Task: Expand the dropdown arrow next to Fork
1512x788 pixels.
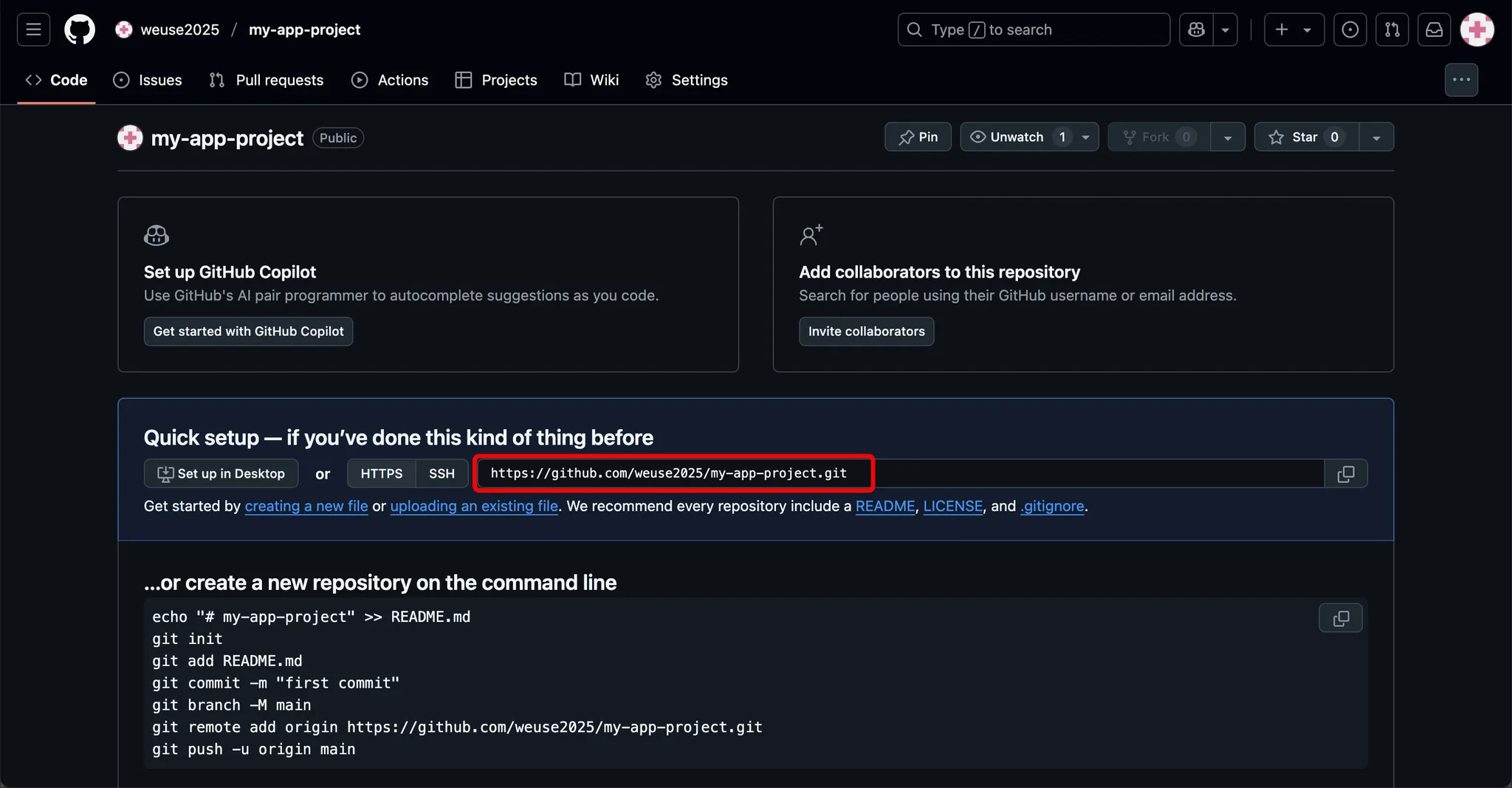Action: tap(1228, 137)
